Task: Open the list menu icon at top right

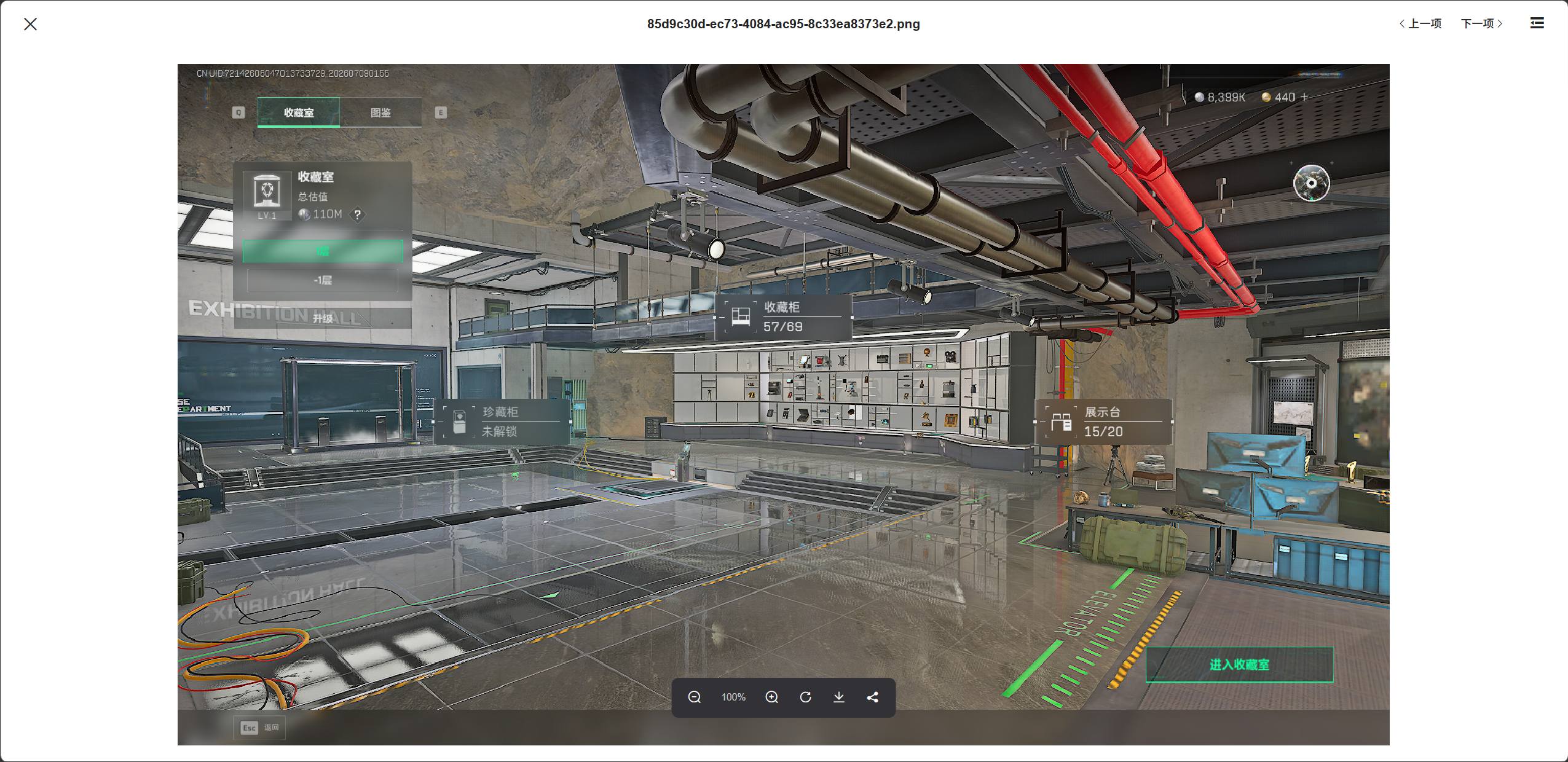Action: coord(1537,23)
